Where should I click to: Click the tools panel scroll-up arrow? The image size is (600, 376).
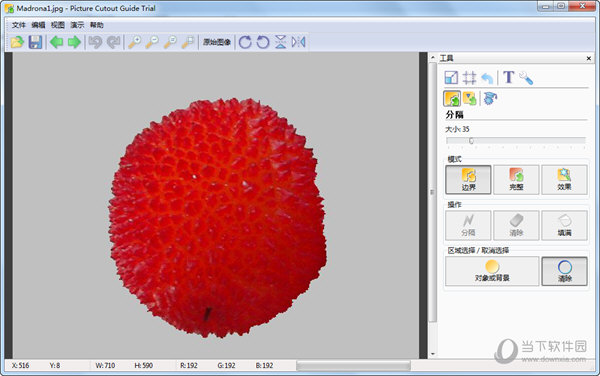coord(433,58)
